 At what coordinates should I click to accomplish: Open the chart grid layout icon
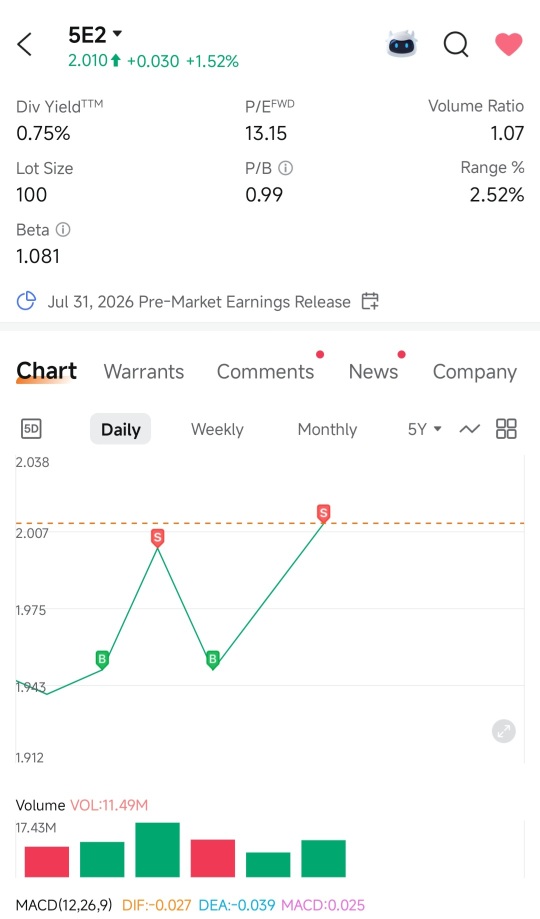(x=506, y=429)
